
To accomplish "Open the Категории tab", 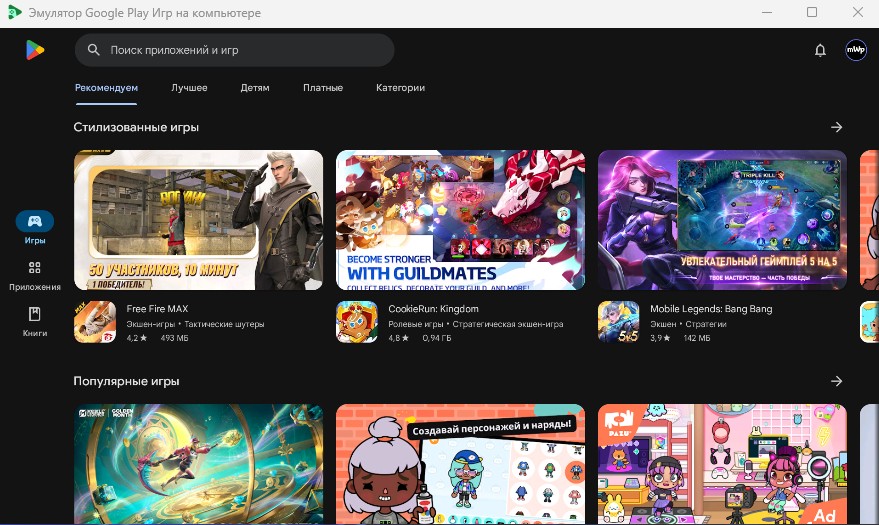I will coord(400,88).
